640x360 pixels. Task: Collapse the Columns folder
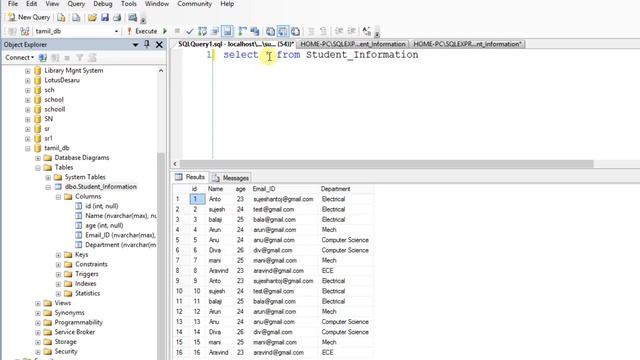pyautogui.click(x=58, y=197)
